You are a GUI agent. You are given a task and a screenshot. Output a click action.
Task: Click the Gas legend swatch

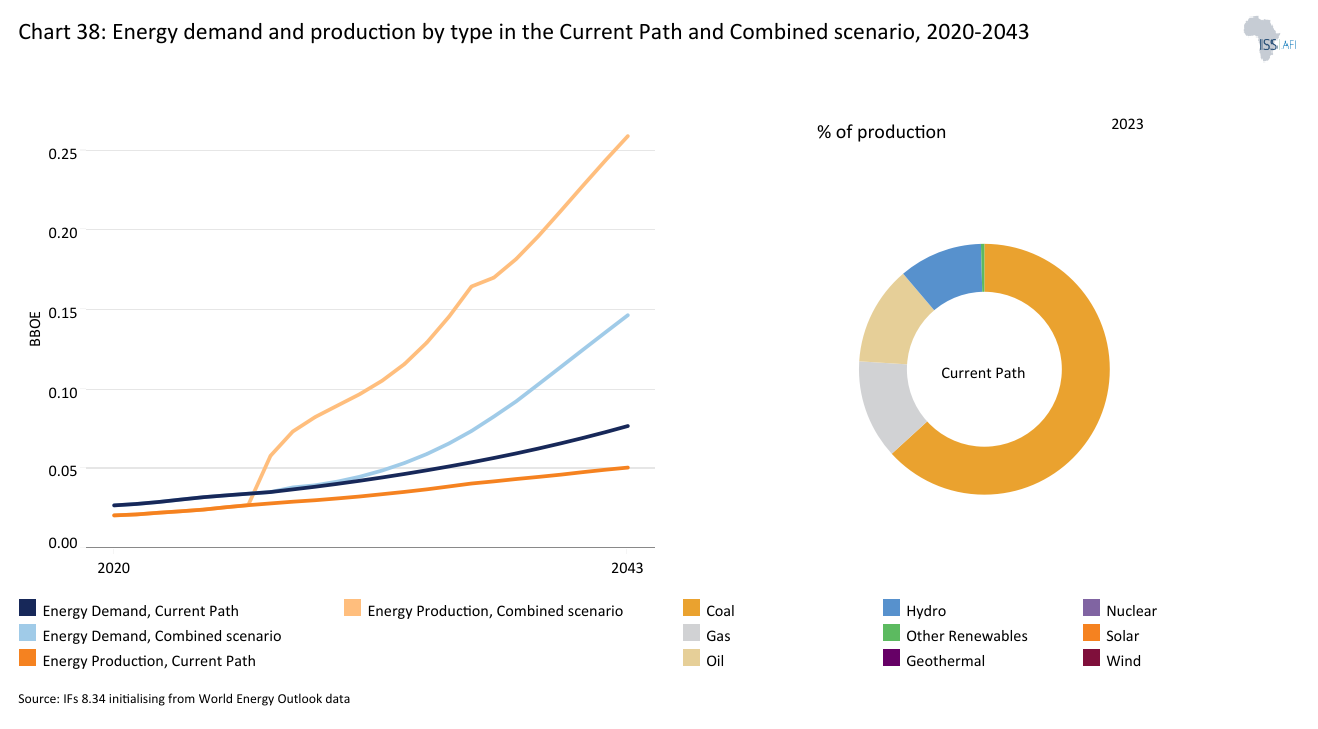coord(691,633)
